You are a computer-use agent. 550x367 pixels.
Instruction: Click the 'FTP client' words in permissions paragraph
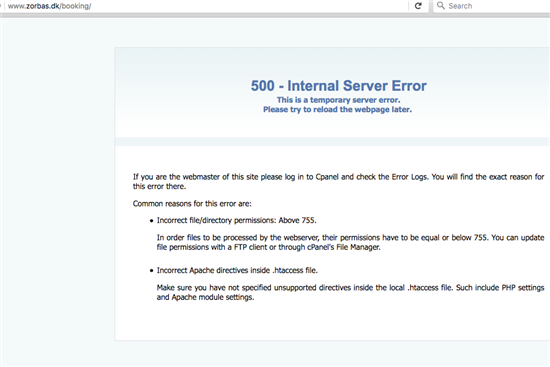[x=250, y=247]
